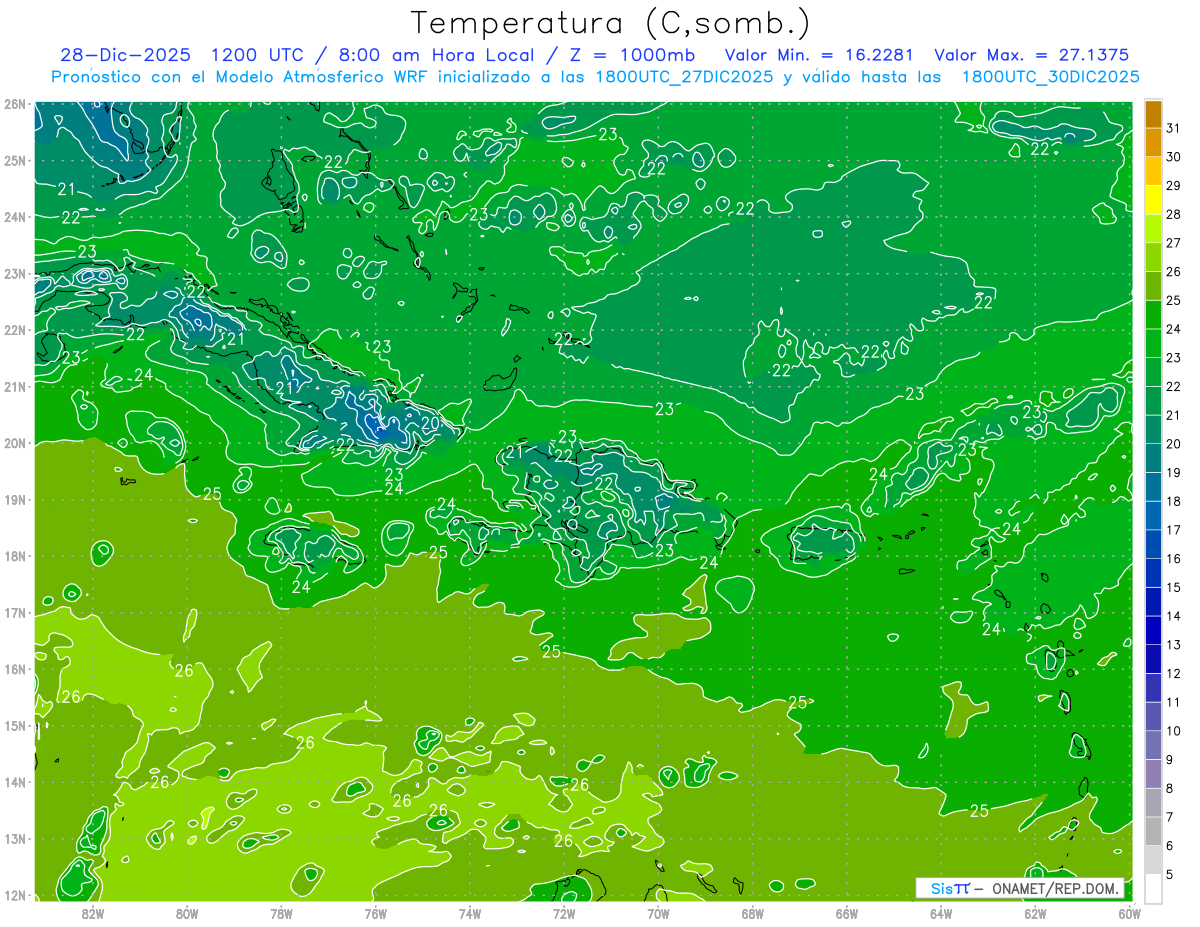The height and width of the screenshot is (927, 1200).
Task: Click the "Valor Max. = 27.1375" value
Action: click(1032, 55)
